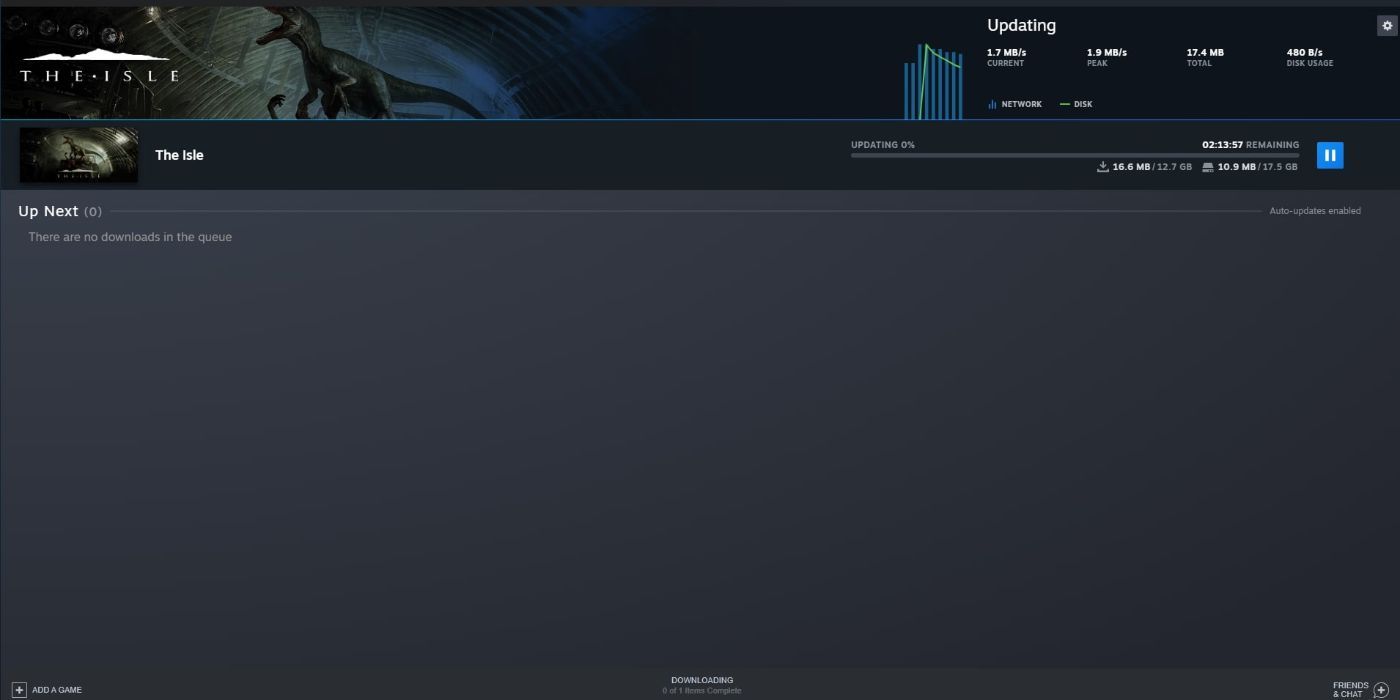
Task: Open download settings gear icon
Action: tap(1386, 26)
